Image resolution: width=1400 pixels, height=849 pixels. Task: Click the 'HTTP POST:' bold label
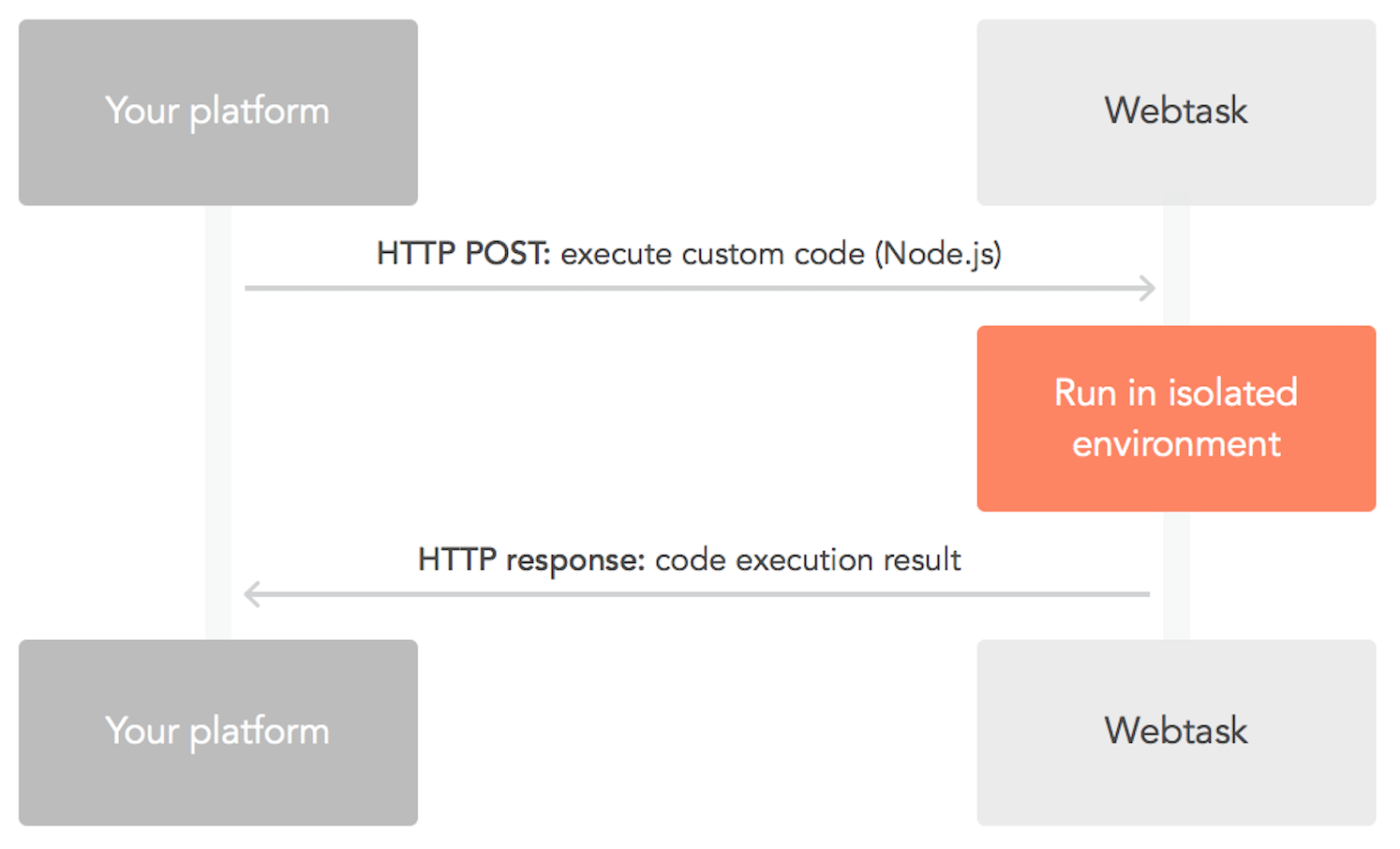463,253
